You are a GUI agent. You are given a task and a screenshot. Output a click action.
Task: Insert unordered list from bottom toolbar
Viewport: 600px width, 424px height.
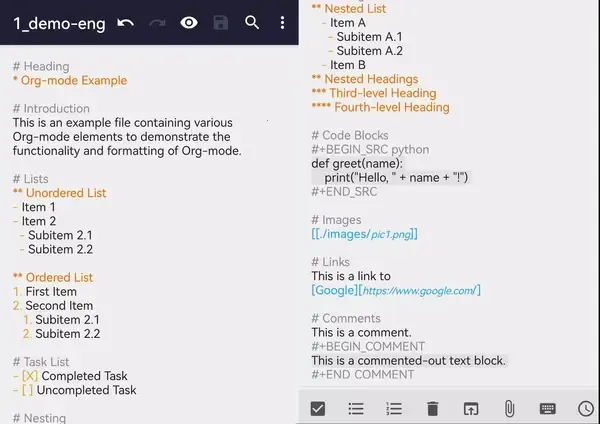356,409
